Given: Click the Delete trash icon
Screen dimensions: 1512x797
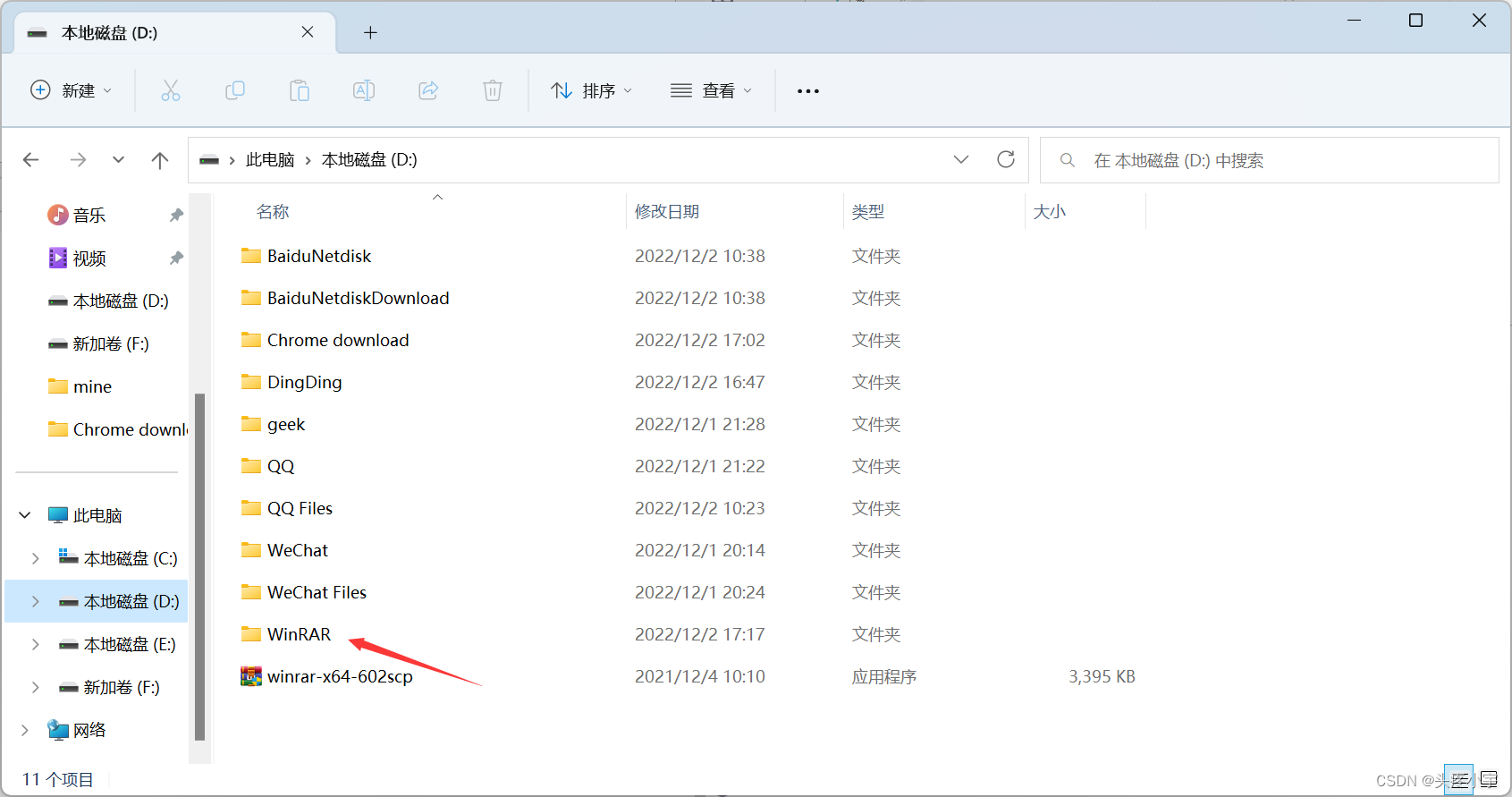Looking at the screenshot, I should (493, 90).
